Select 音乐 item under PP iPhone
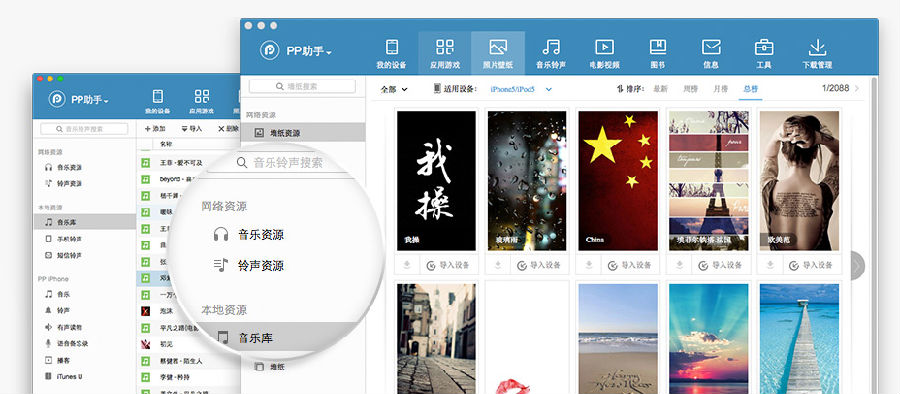This screenshot has width=900, height=394. pyautogui.click(x=57, y=294)
